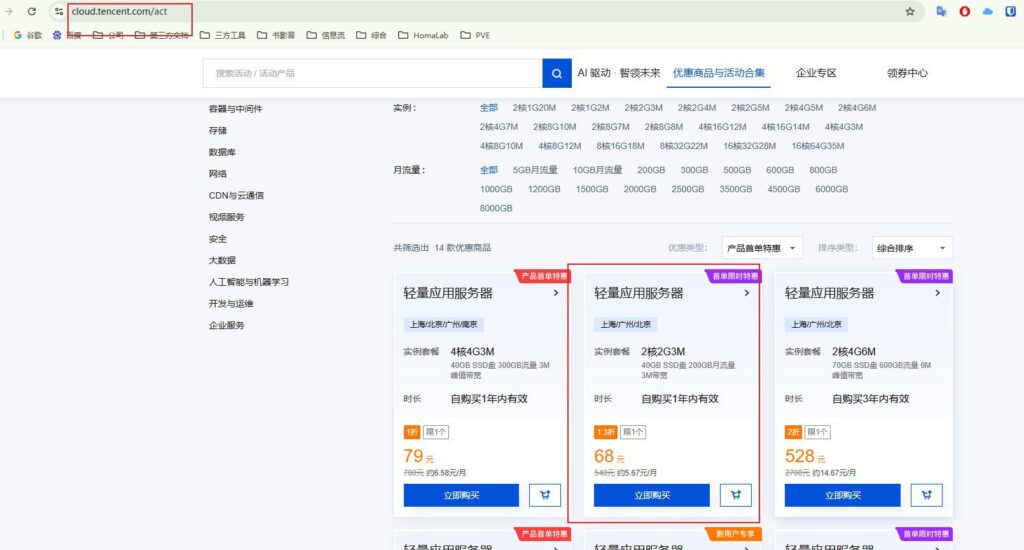Screen dimensions: 1024x550
Task: Open the 优惠类型 产品首单特惠 dropdown
Action: tap(761, 248)
